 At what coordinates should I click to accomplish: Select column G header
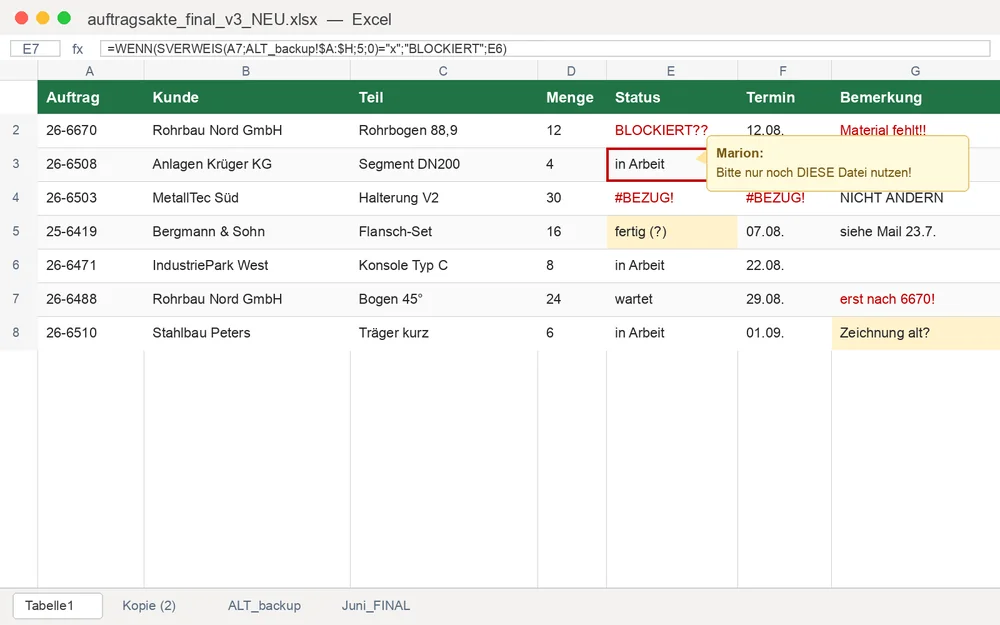(915, 71)
